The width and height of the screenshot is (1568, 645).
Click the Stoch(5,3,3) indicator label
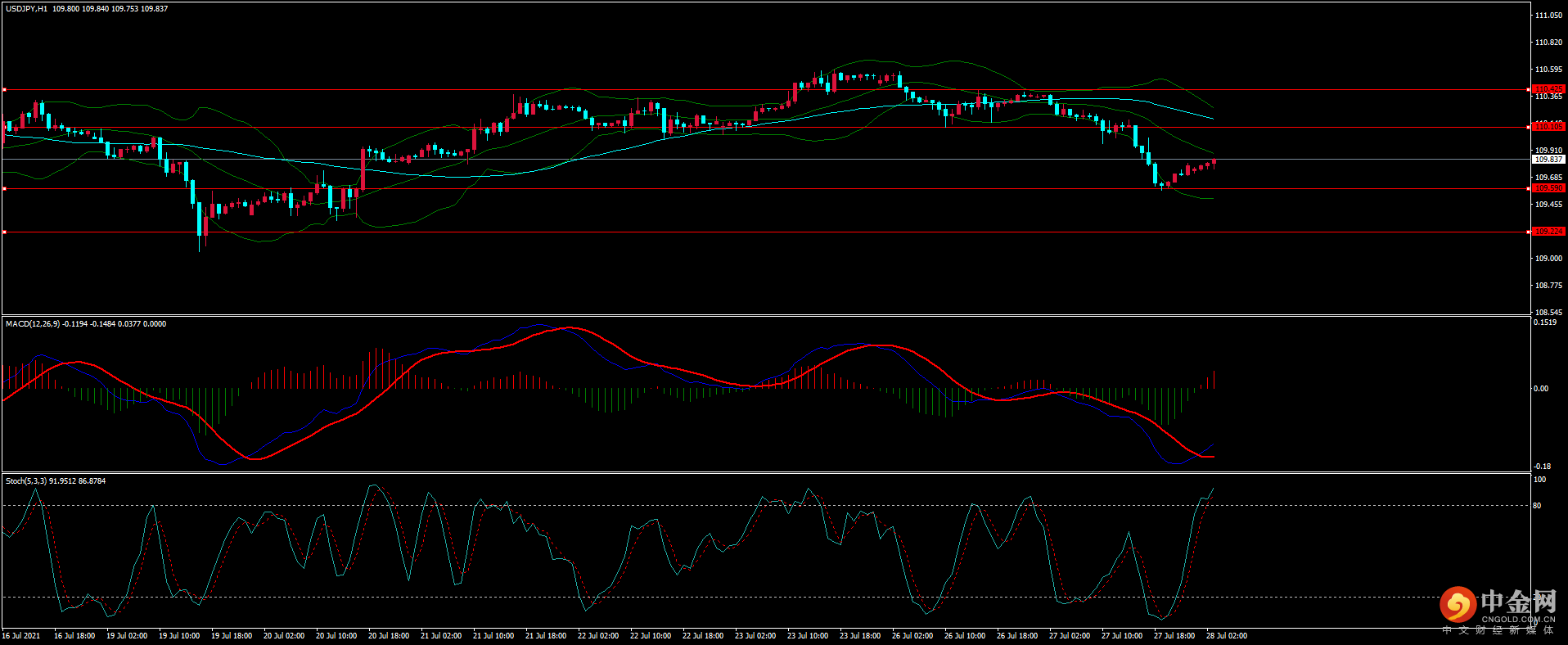pos(26,481)
